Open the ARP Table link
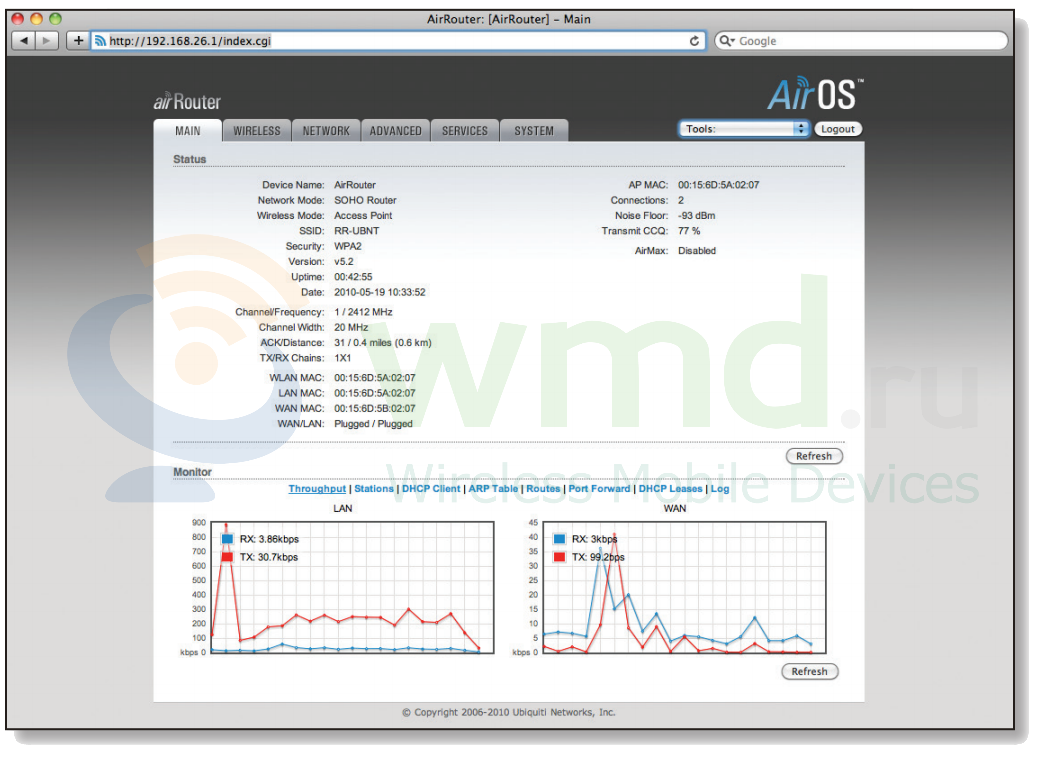 click(493, 488)
